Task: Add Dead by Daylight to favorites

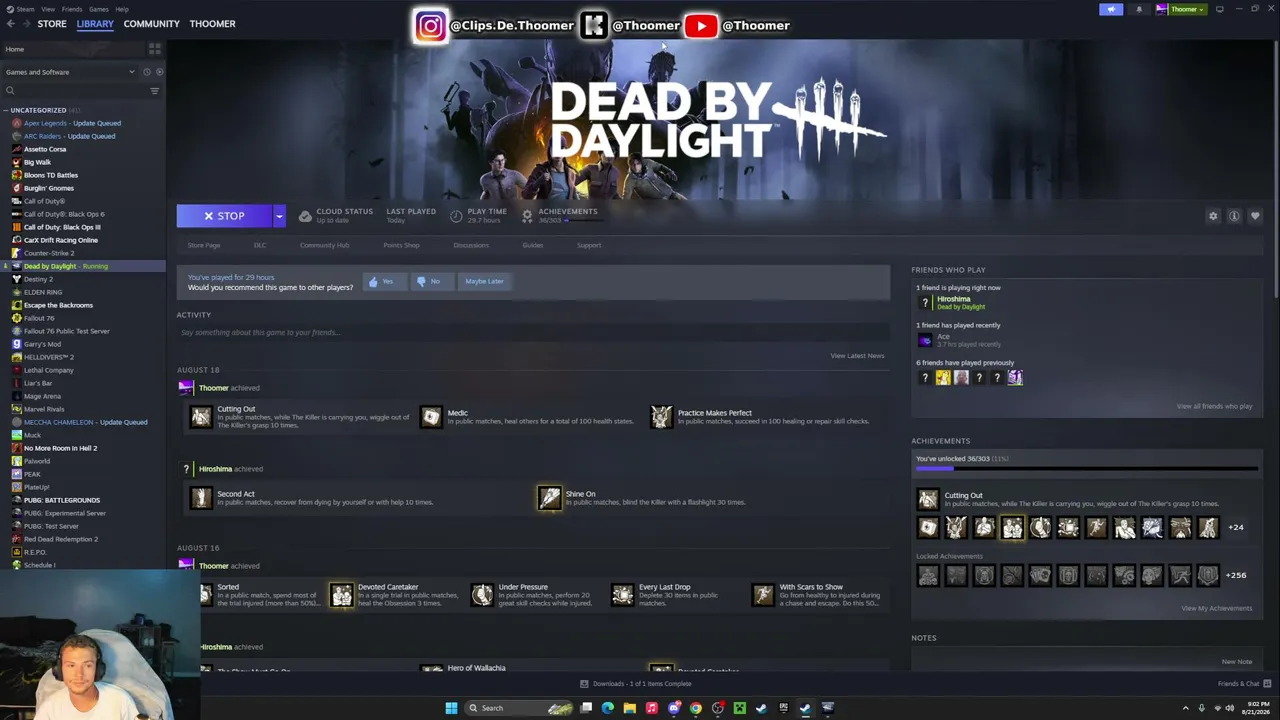Action: [1255, 216]
